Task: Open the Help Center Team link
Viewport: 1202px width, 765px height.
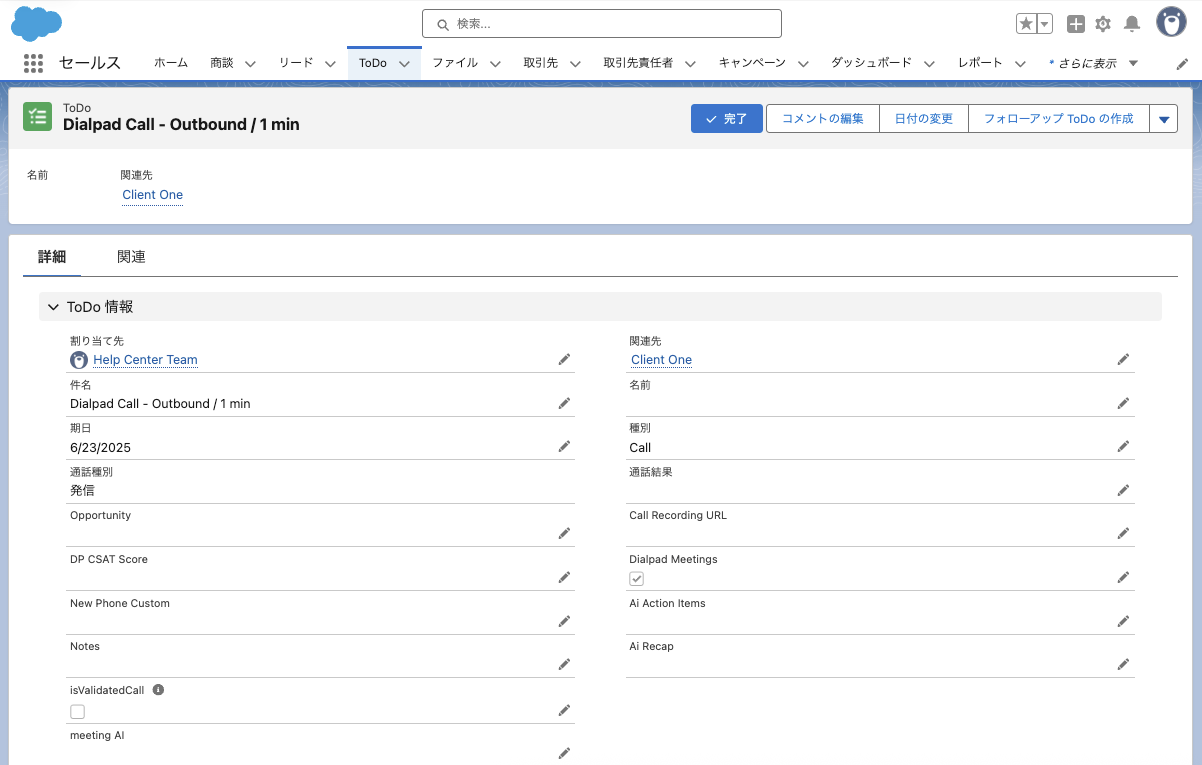Action: pyautogui.click(x=146, y=360)
